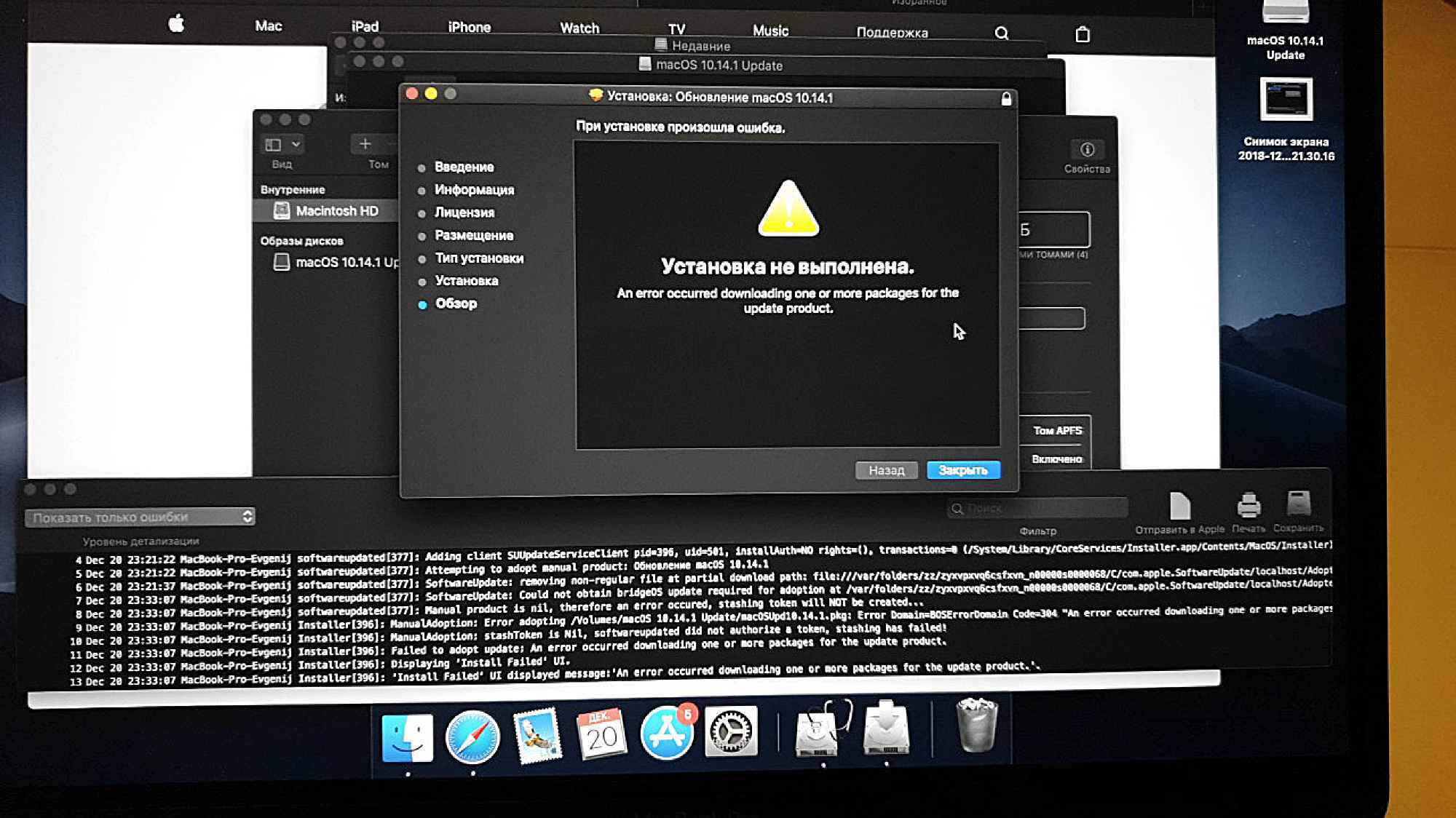Select the Лицензия step in installer
Screen dimensions: 1456x818
pyautogui.click(x=464, y=213)
